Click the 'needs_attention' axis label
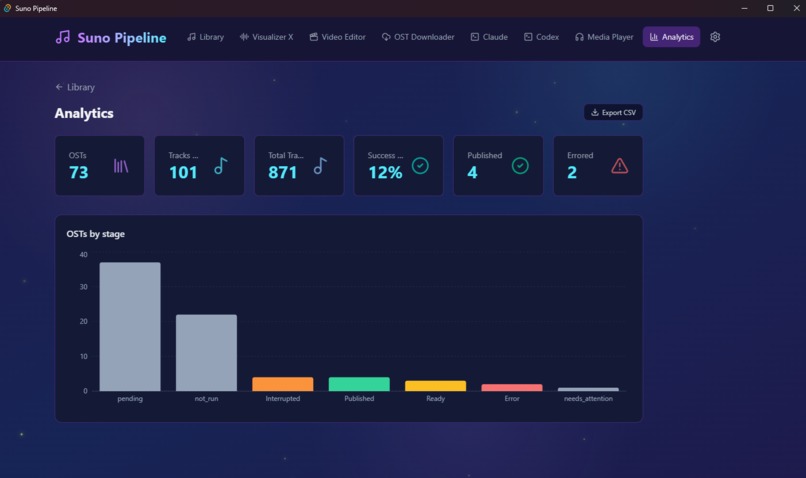806x478 pixels. [x=588, y=398]
